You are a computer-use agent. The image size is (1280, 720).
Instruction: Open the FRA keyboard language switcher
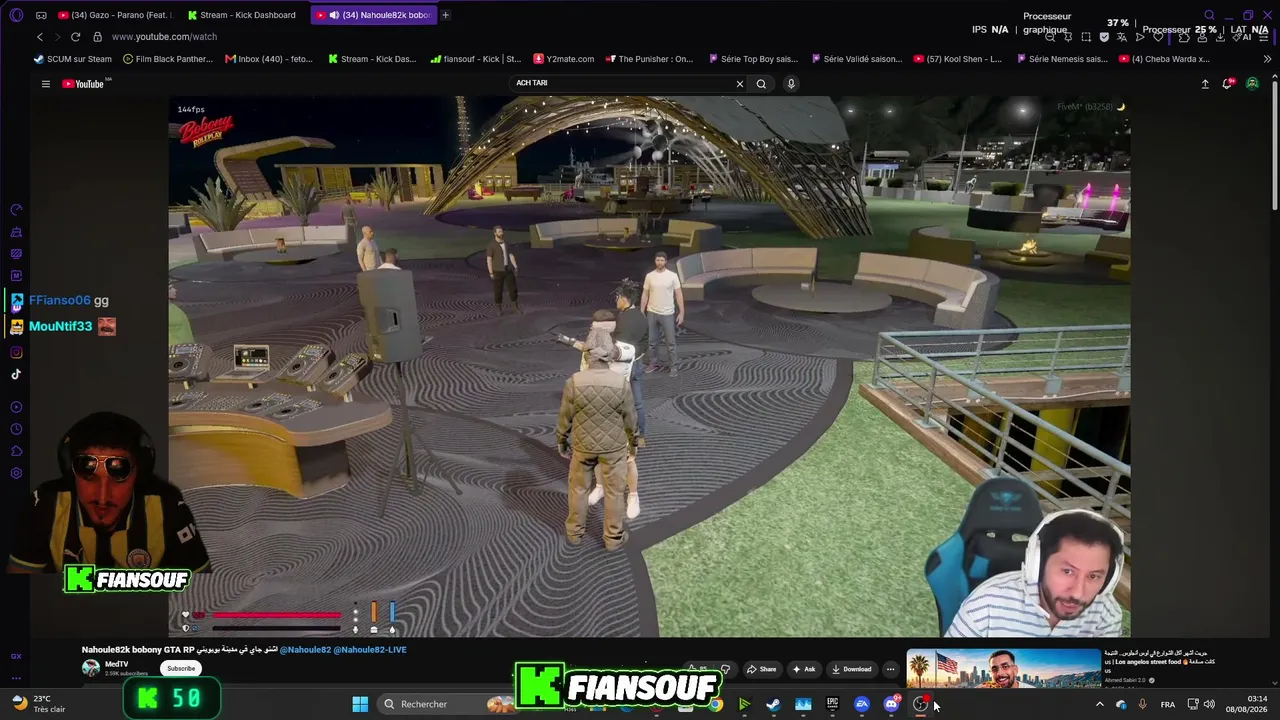pyautogui.click(x=1168, y=705)
